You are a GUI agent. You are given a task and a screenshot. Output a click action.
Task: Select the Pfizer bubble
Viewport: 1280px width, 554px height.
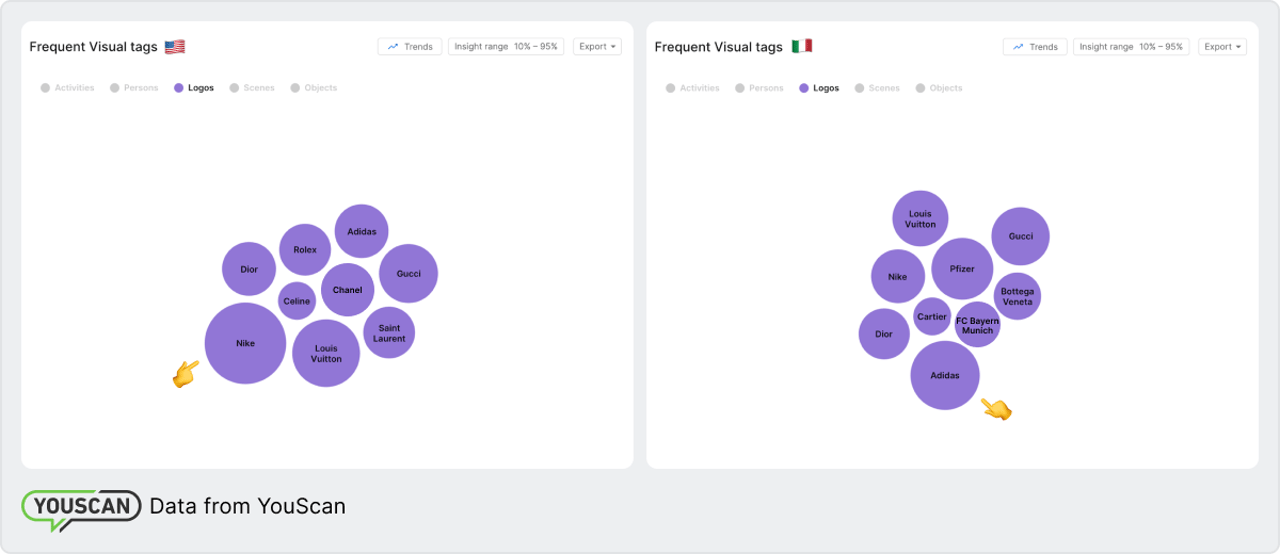coord(962,269)
